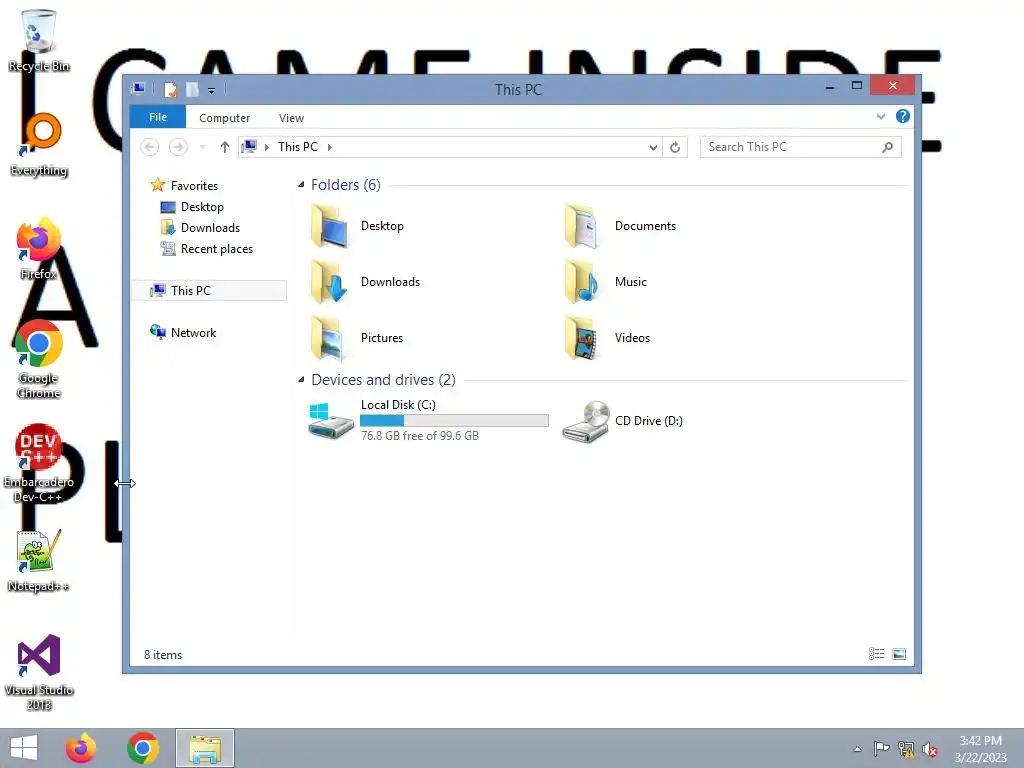Open the Computer ribbon tab
1024x768 pixels.
pyautogui.click(x=225, y=118)
